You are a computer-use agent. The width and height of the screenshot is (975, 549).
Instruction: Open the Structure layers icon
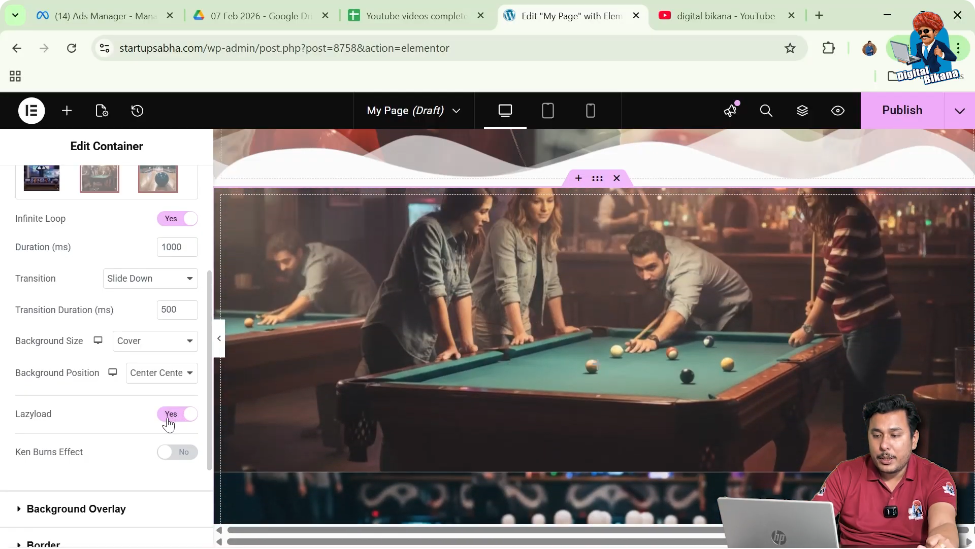(x=802, y=111)
